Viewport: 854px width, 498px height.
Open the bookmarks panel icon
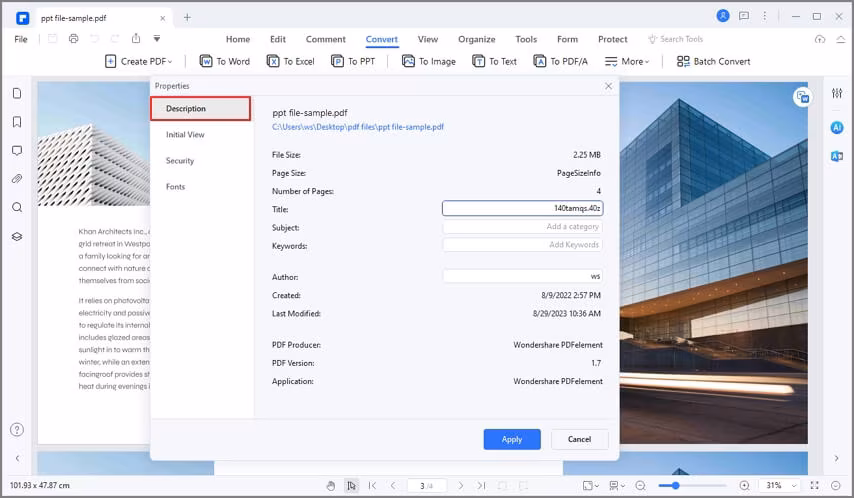(x=17, y=122)
